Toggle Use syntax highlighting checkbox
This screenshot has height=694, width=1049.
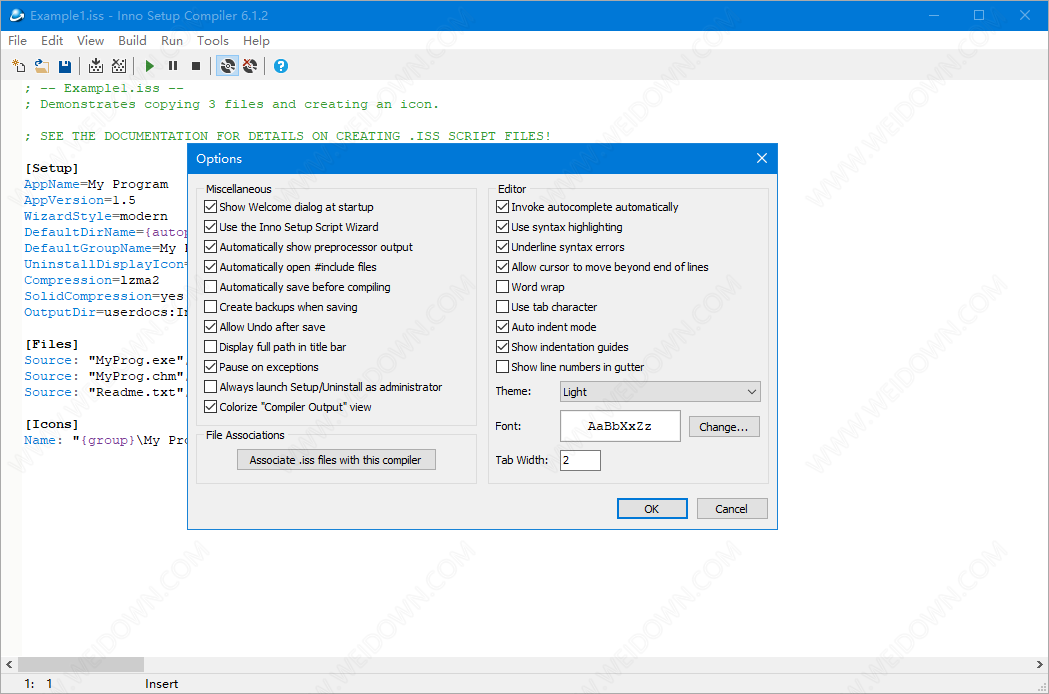tap(502, 227)
